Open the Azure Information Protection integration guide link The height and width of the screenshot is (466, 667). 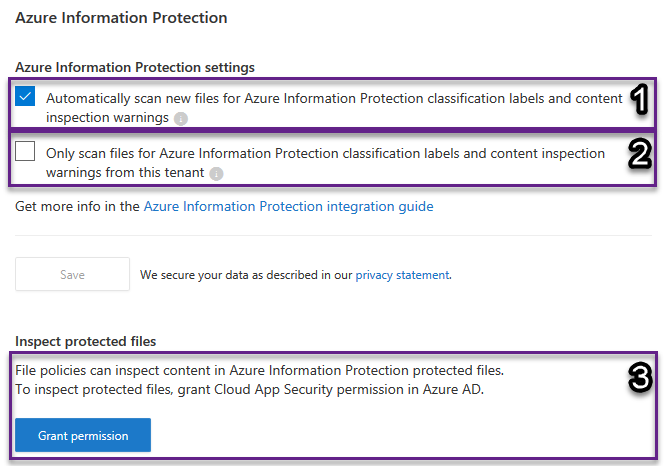pyautogui.click(x=288, y=207)
